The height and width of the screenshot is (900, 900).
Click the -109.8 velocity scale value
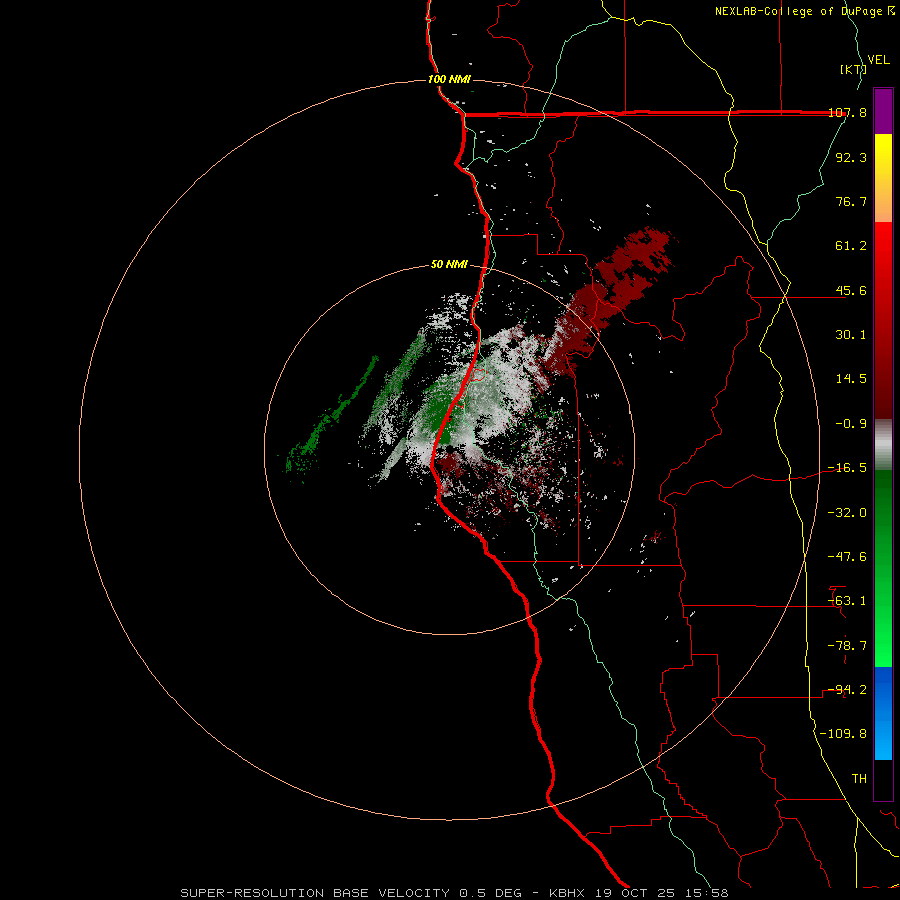843,734
